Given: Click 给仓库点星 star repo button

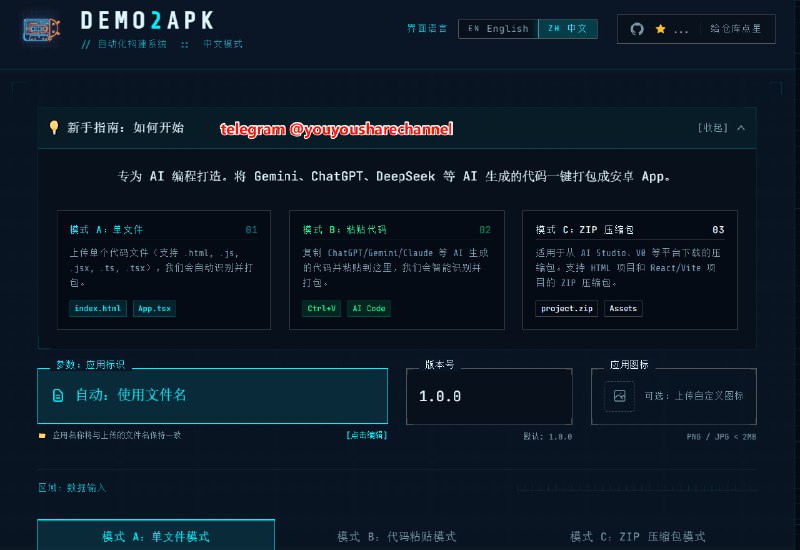Looking at the screenshot, I should pyautogui.click(x=735, y=29).
